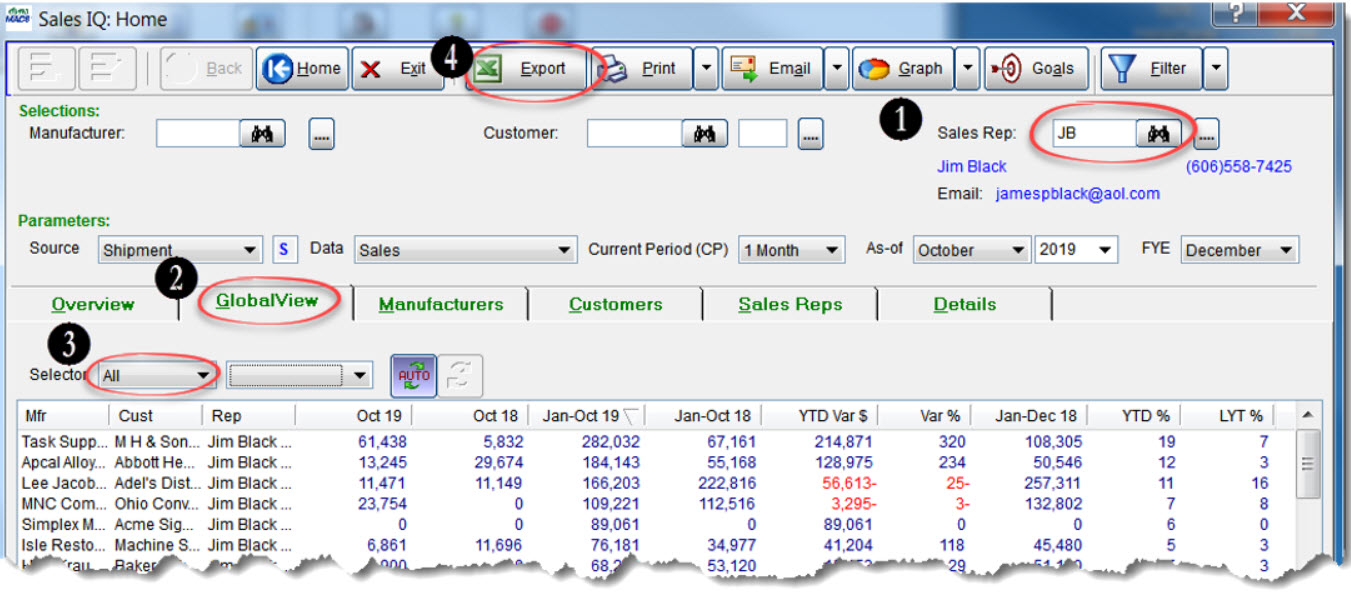
Task: Expand the Email dropdown arrow
Action: (837, 69)
